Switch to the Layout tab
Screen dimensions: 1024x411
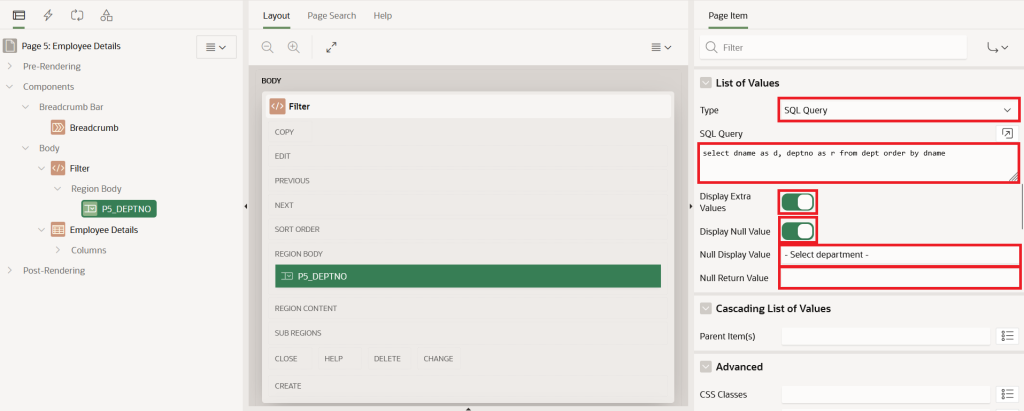point(276,16)
